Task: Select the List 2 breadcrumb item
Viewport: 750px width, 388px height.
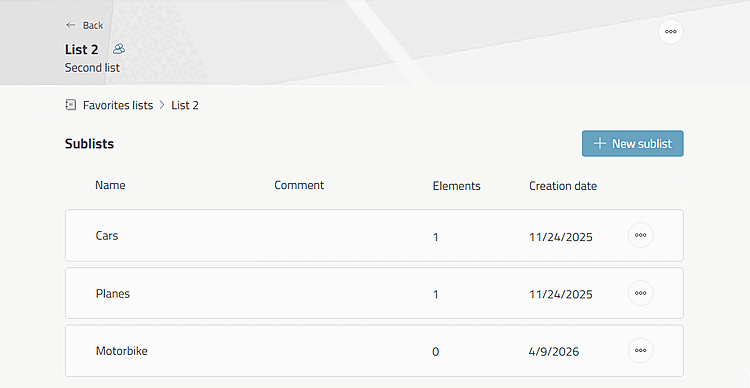Action: [x=185, y=105]
